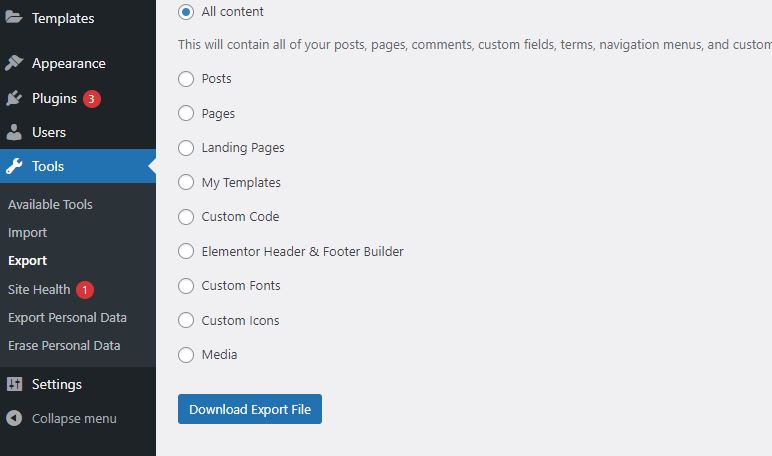The image size is (772, 456).
Task: Select the My Templates radio button
Action: pyautogui.click(x=186, y=182)
